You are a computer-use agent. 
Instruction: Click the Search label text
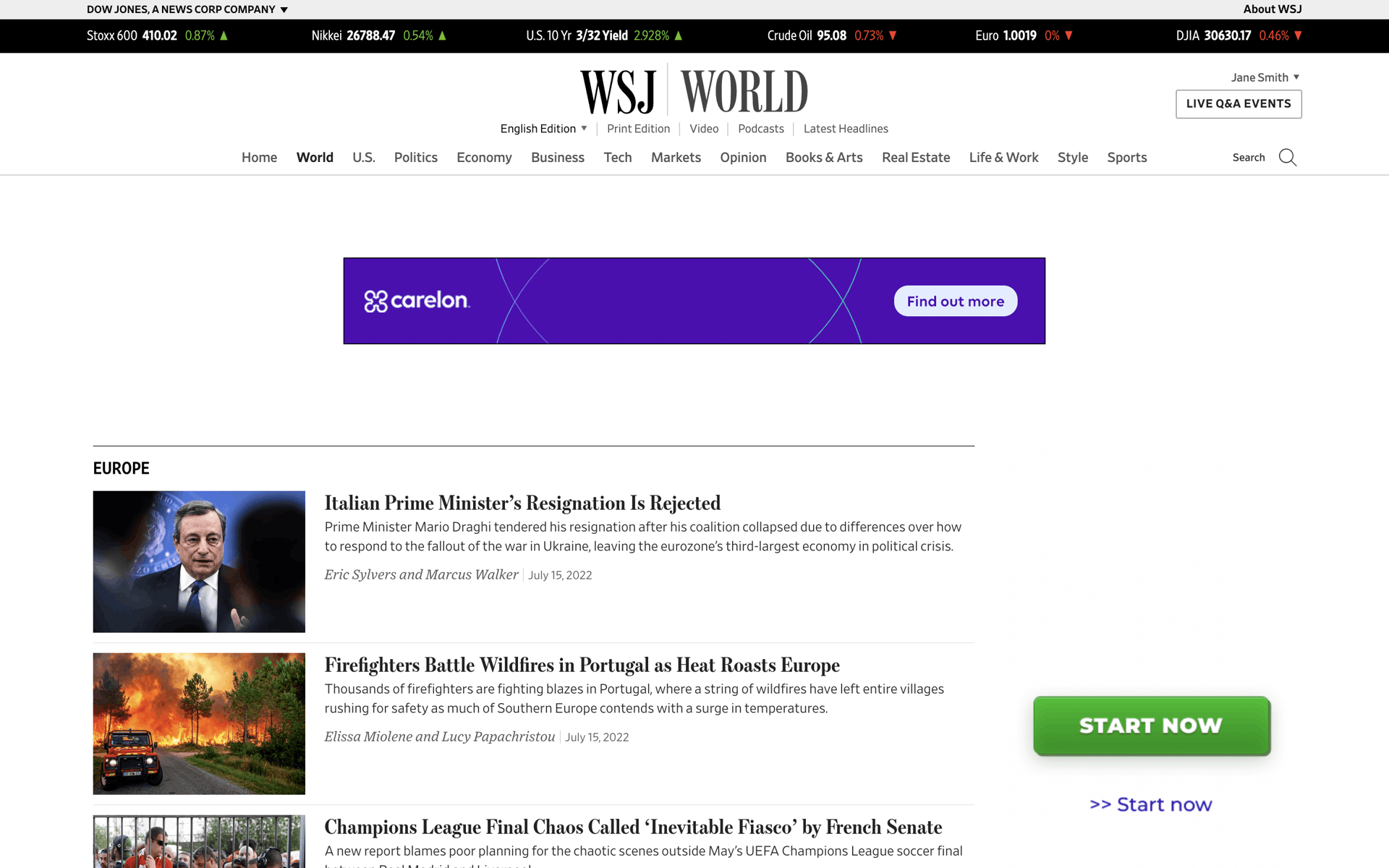[x=1249, y=158]
